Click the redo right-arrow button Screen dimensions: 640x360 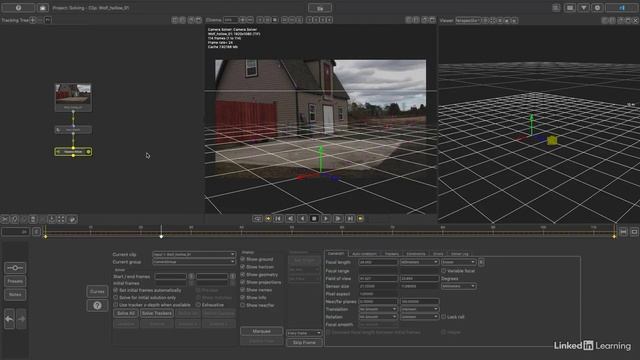(22, 319)
